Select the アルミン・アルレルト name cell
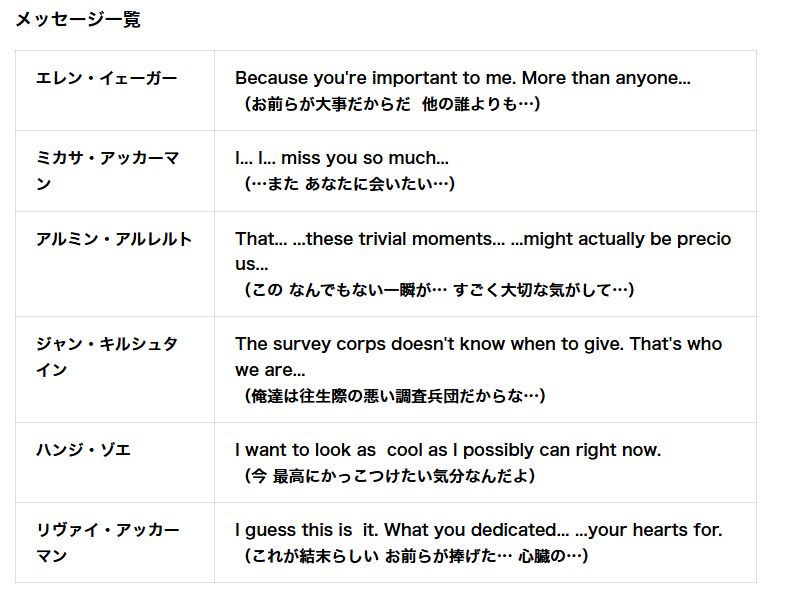Screen dimensions: 796x596 (x=114, y=239)
